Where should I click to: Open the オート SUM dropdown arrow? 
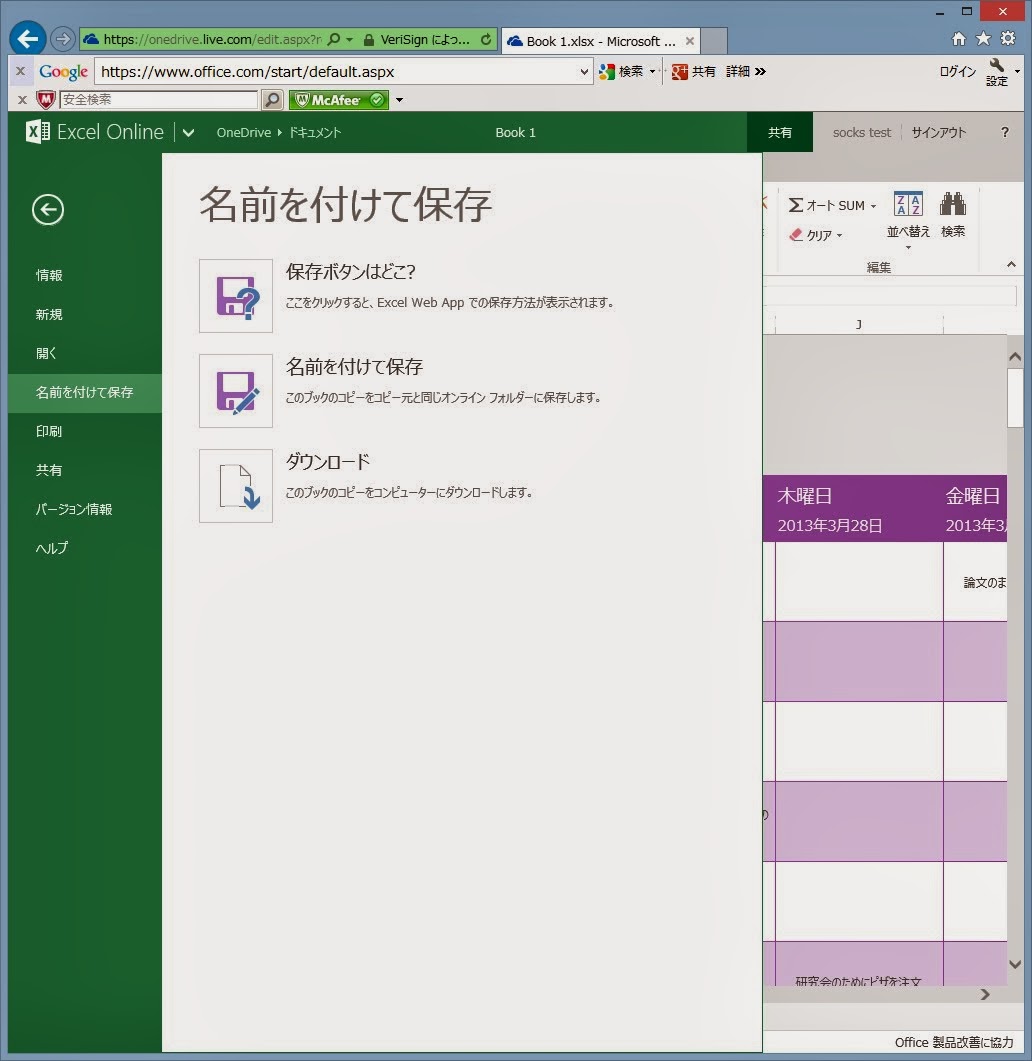(x=874, y=206)
